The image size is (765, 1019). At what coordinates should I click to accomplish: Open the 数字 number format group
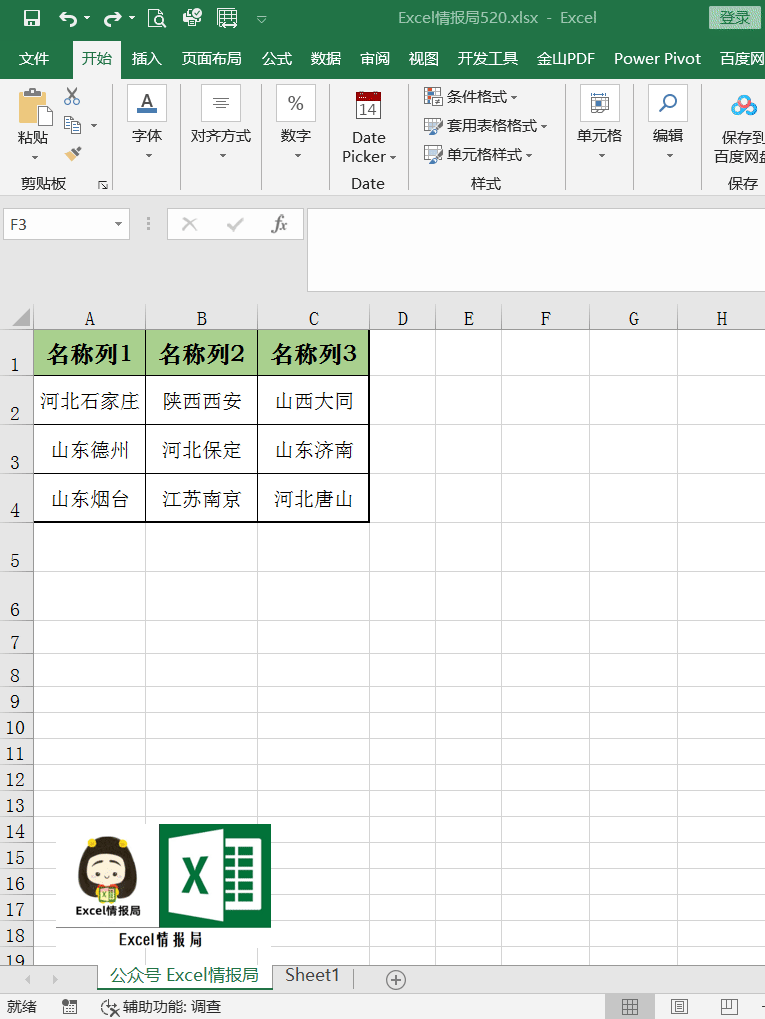(296, 123)
